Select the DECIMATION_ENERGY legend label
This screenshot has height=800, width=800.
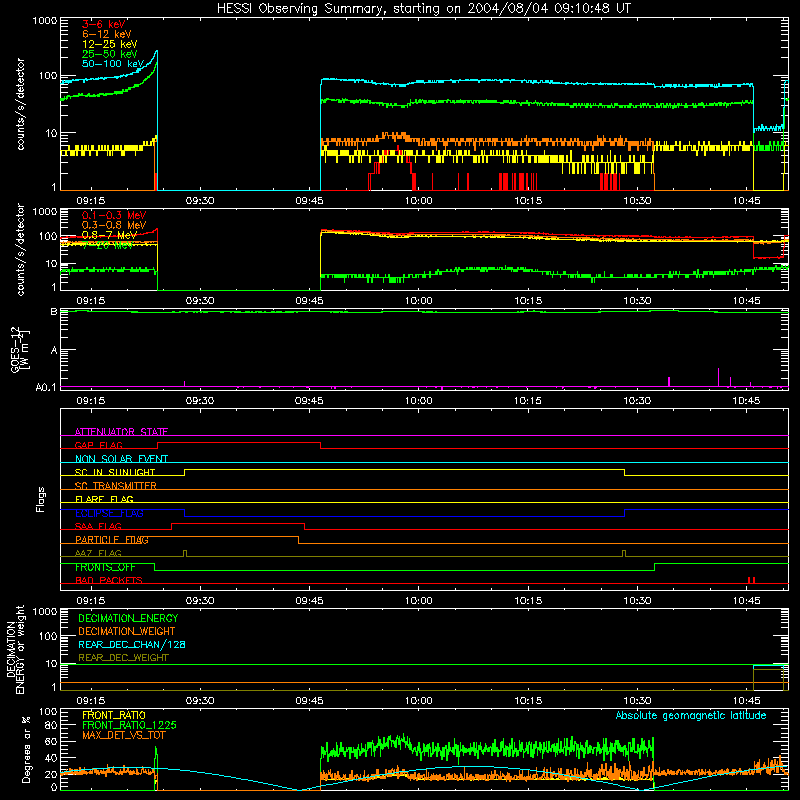point(128,618)
